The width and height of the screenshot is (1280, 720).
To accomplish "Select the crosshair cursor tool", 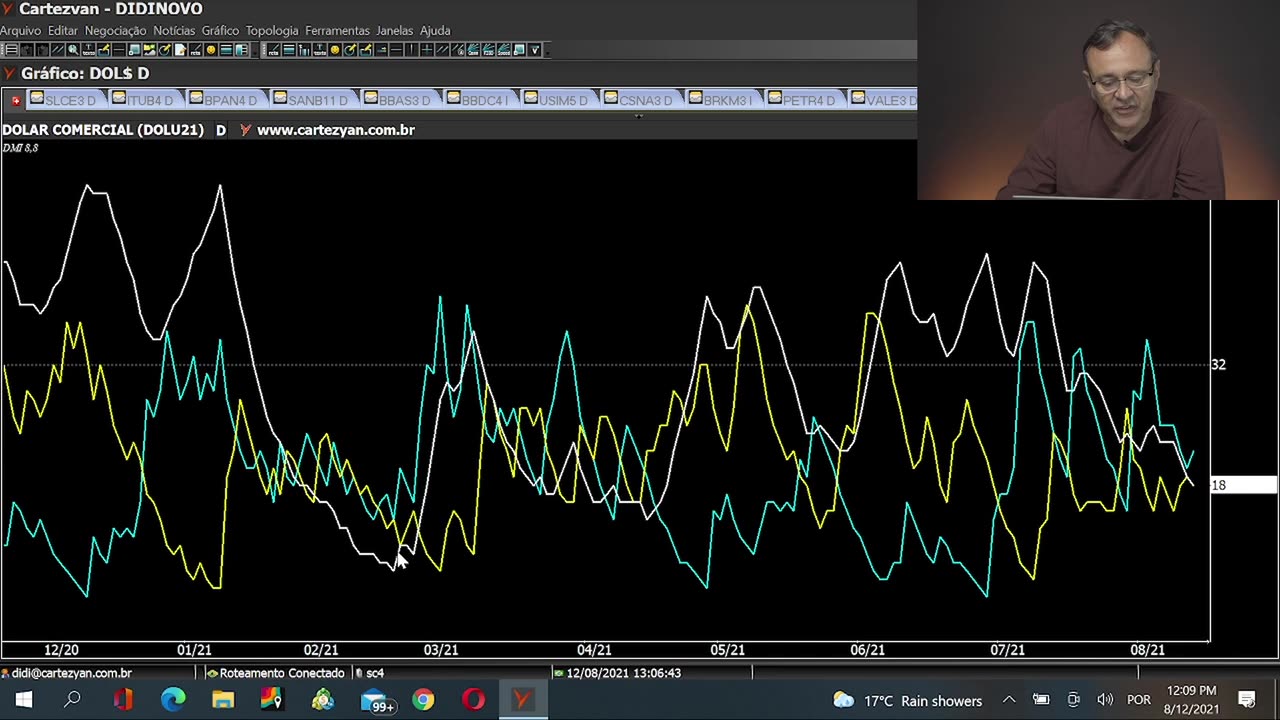I will click(x=427, y=50).
